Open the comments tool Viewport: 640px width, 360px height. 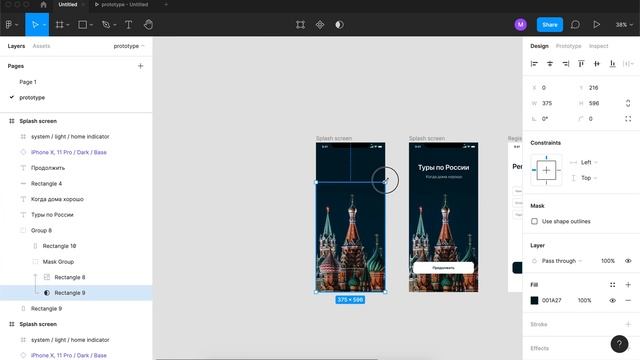575,24
